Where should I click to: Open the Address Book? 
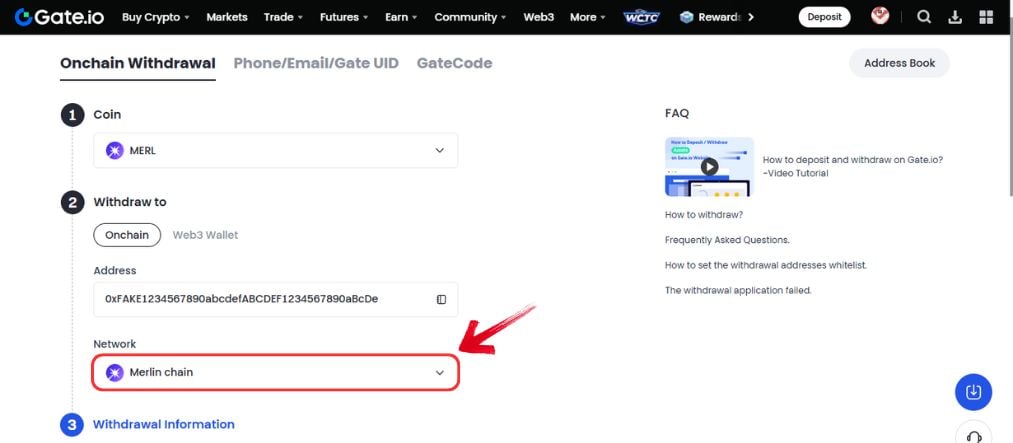tap(899, 63)
